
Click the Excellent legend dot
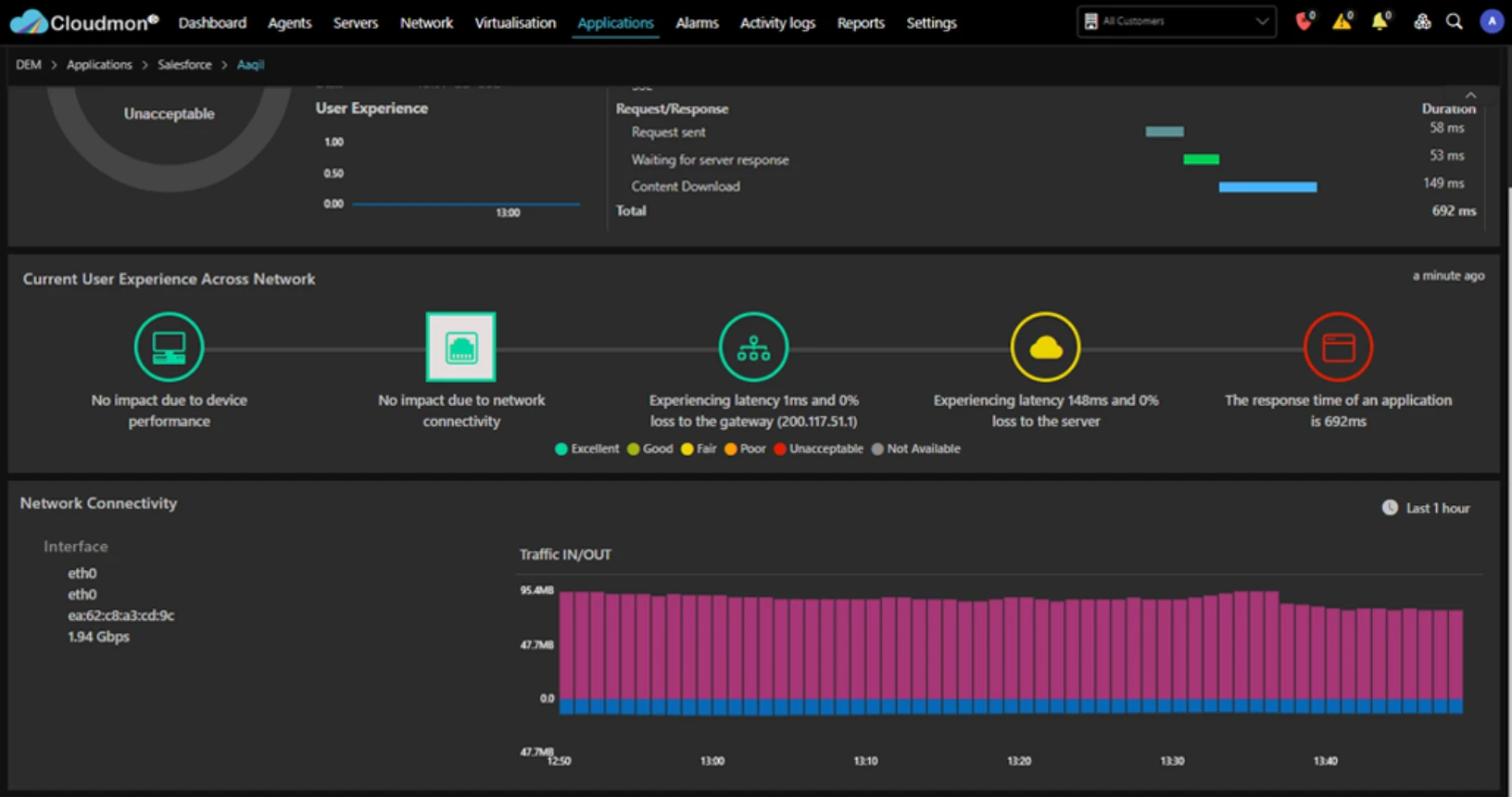click(561, 449)
